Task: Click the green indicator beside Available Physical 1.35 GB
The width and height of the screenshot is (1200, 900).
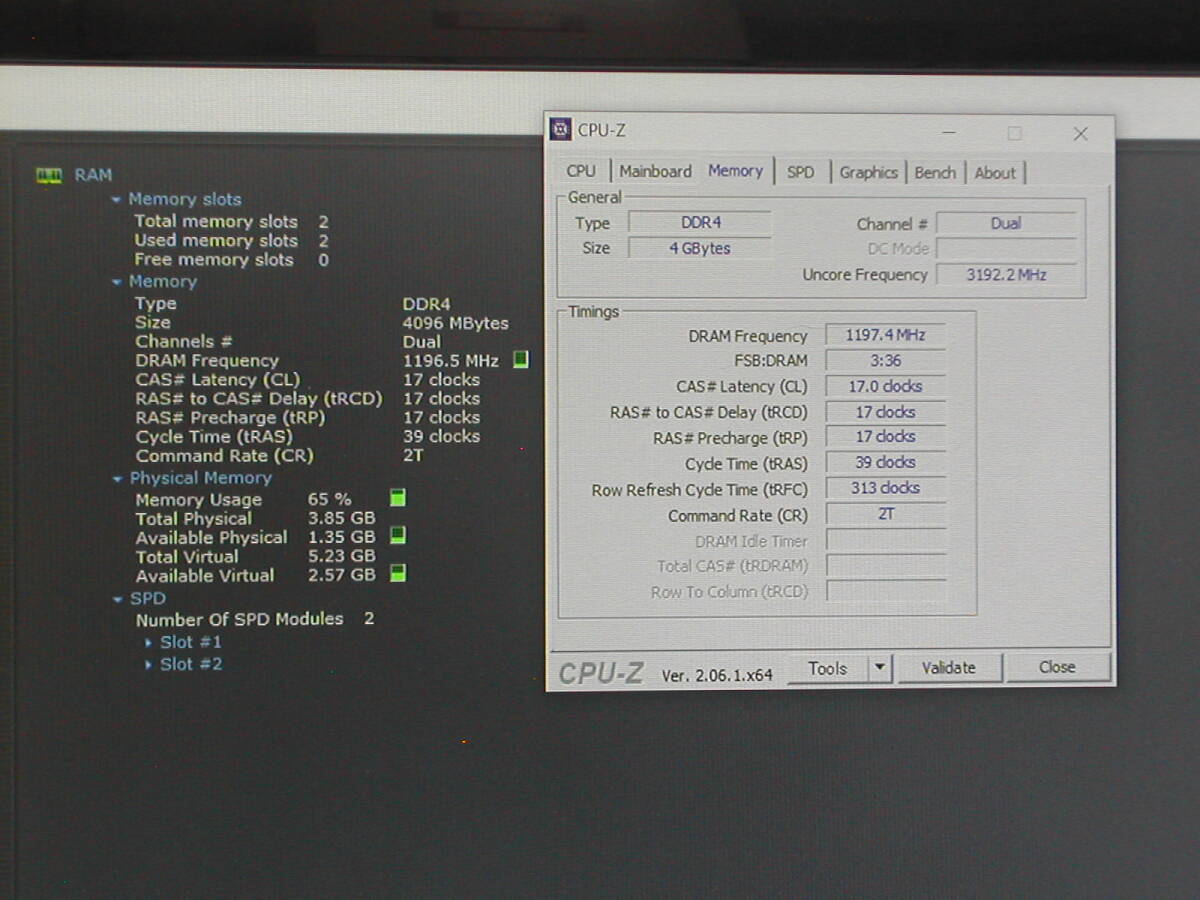Action: pos(398,536)
